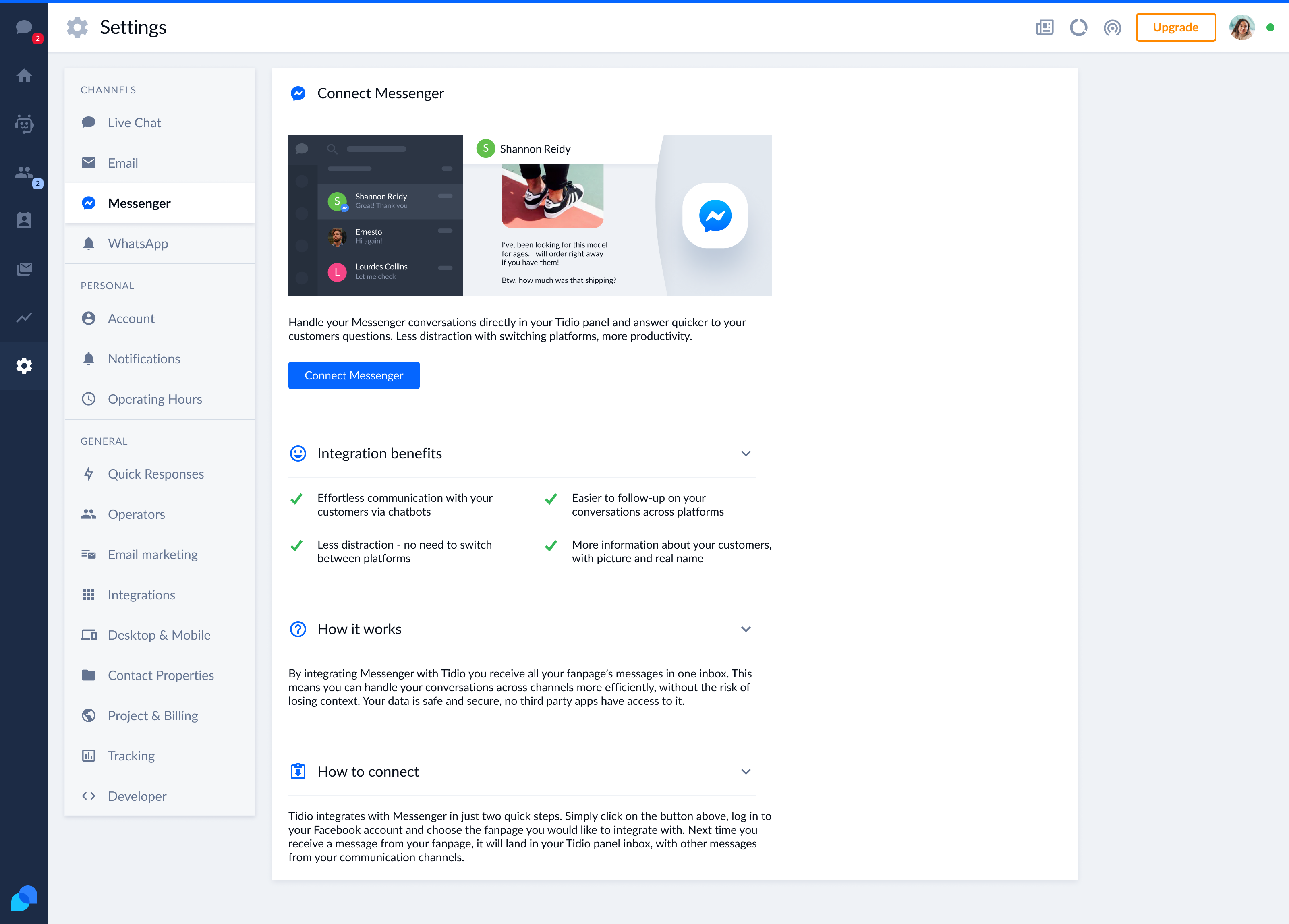Open the user avatar profile menu
This screenshot has height=924, width=1289.
pyautogui.click(x=1242, y=27)
